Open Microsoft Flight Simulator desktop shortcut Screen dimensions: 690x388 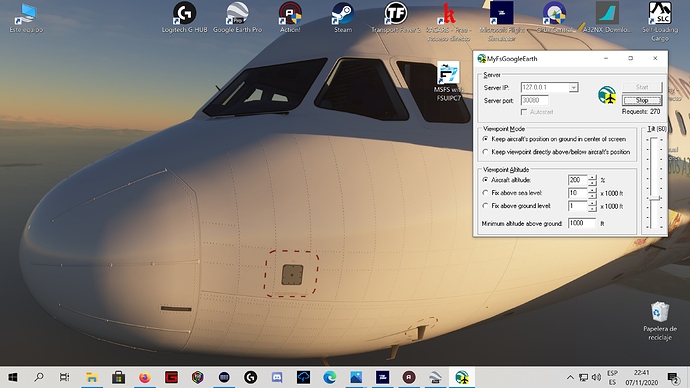click(501, 21)
